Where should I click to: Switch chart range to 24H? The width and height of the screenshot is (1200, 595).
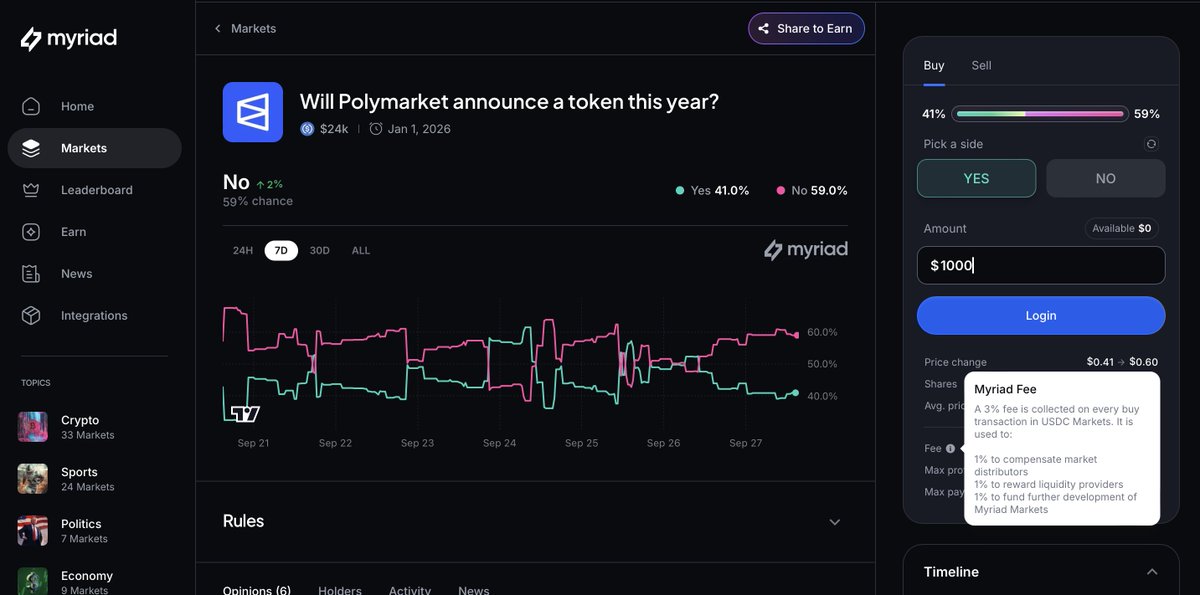tap(243, 251)
